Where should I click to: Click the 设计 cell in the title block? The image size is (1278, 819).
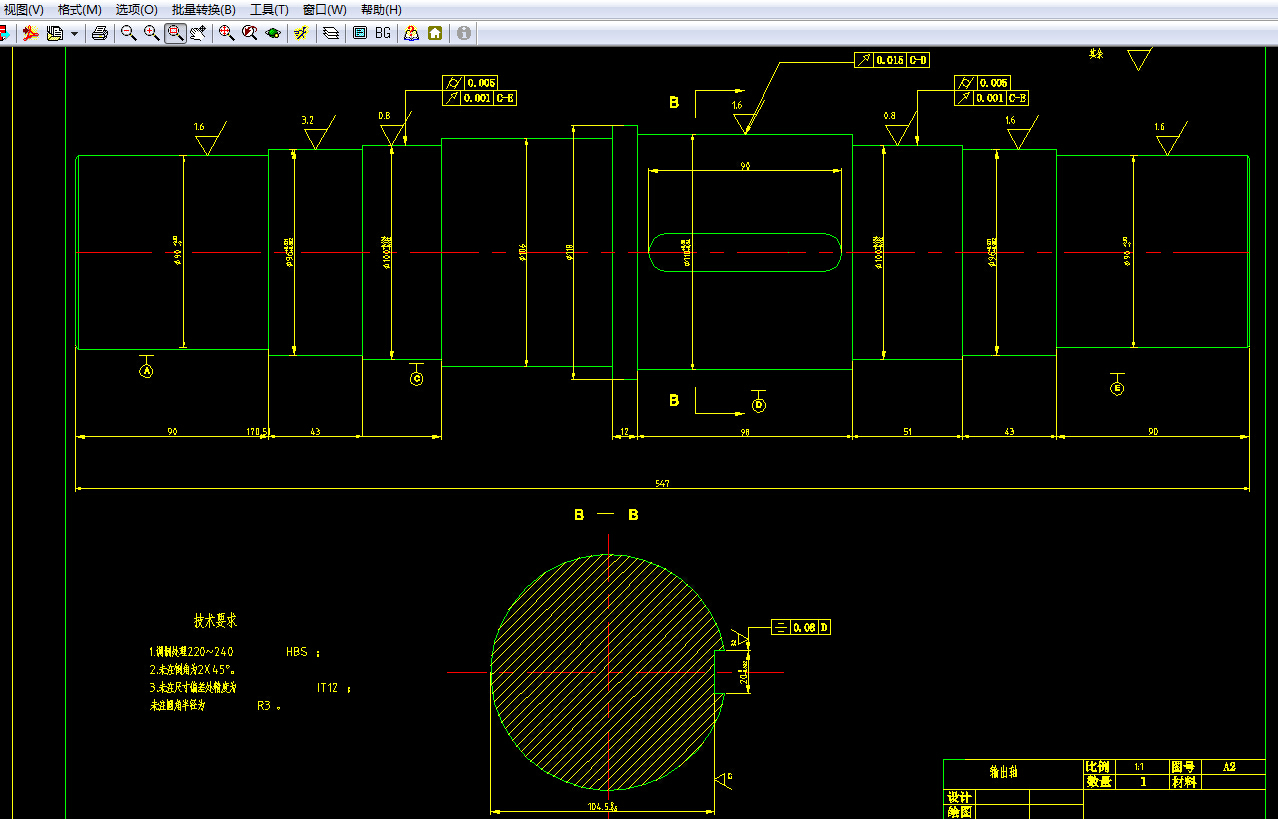pyautogui.click(x=959, y=798)
